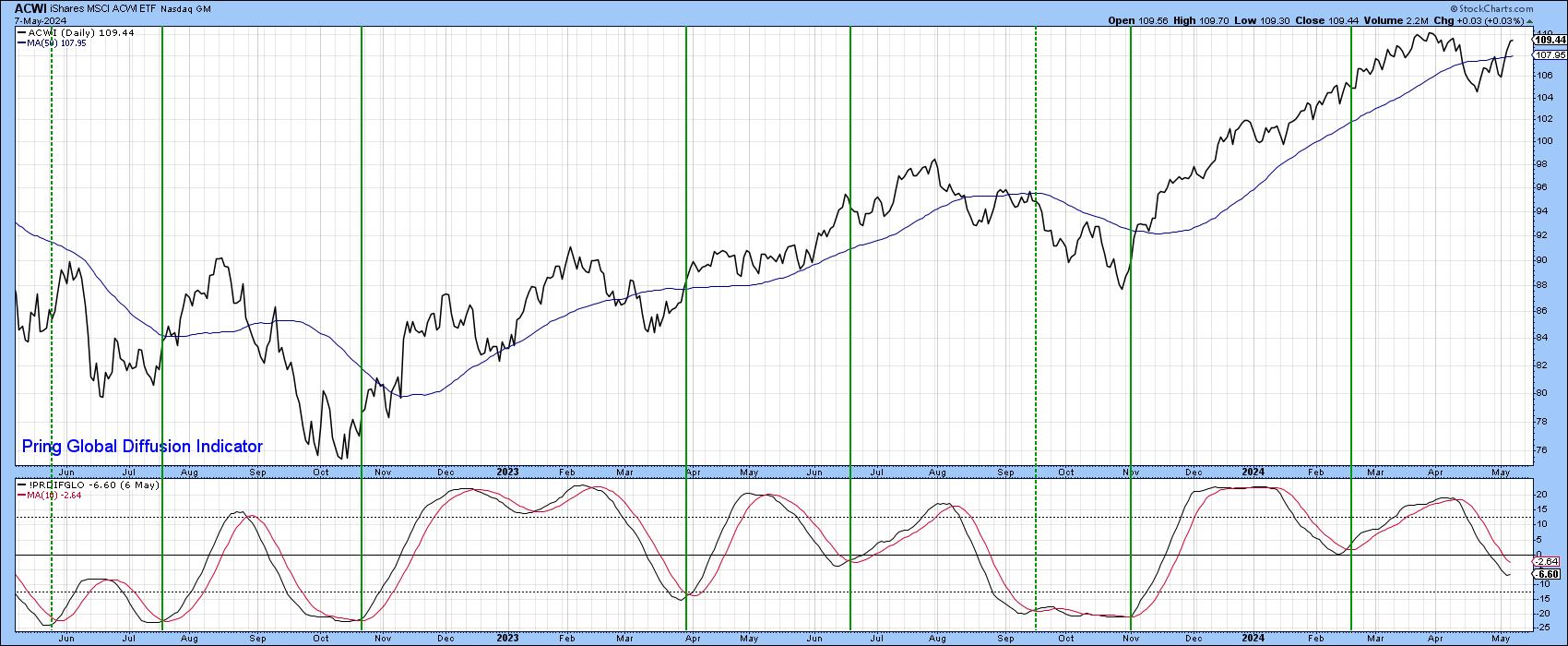Click the 88 price axis label

(1540, 286)
